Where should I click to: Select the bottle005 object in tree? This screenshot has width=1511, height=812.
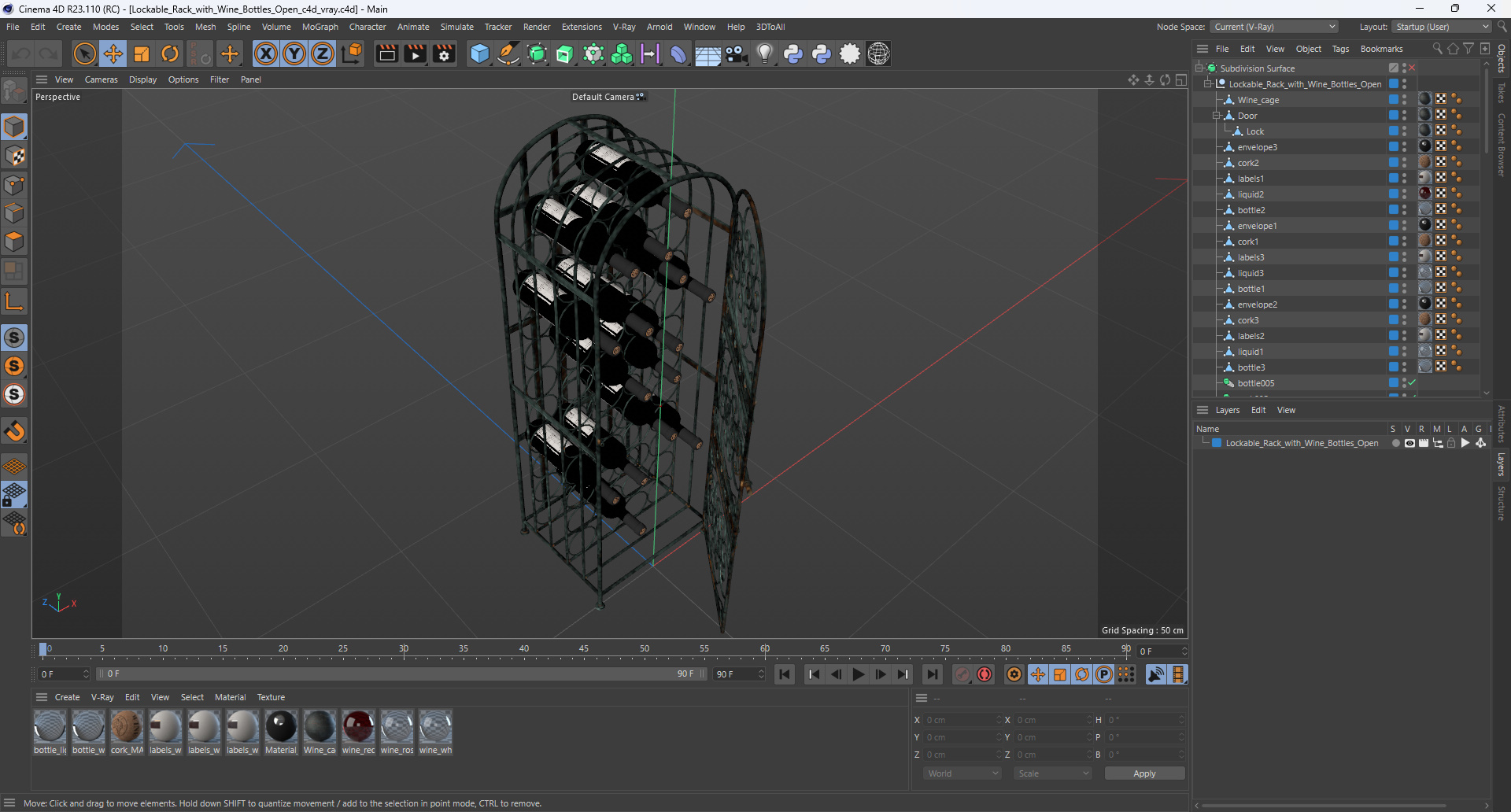pos(1255,383)
